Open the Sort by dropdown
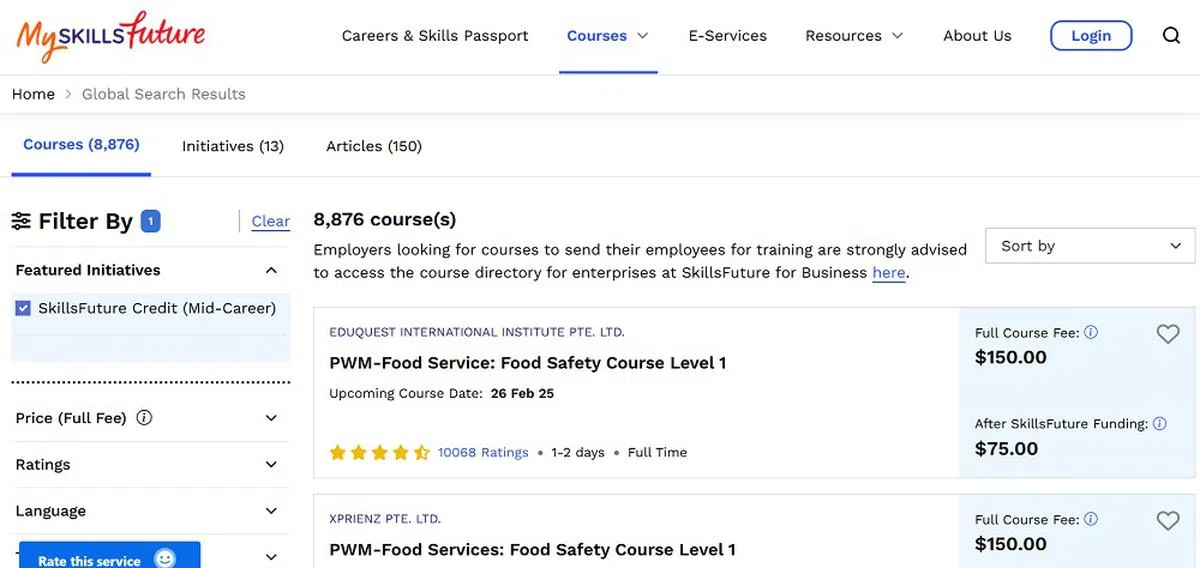1200x568 pixels. point(1090,246)
